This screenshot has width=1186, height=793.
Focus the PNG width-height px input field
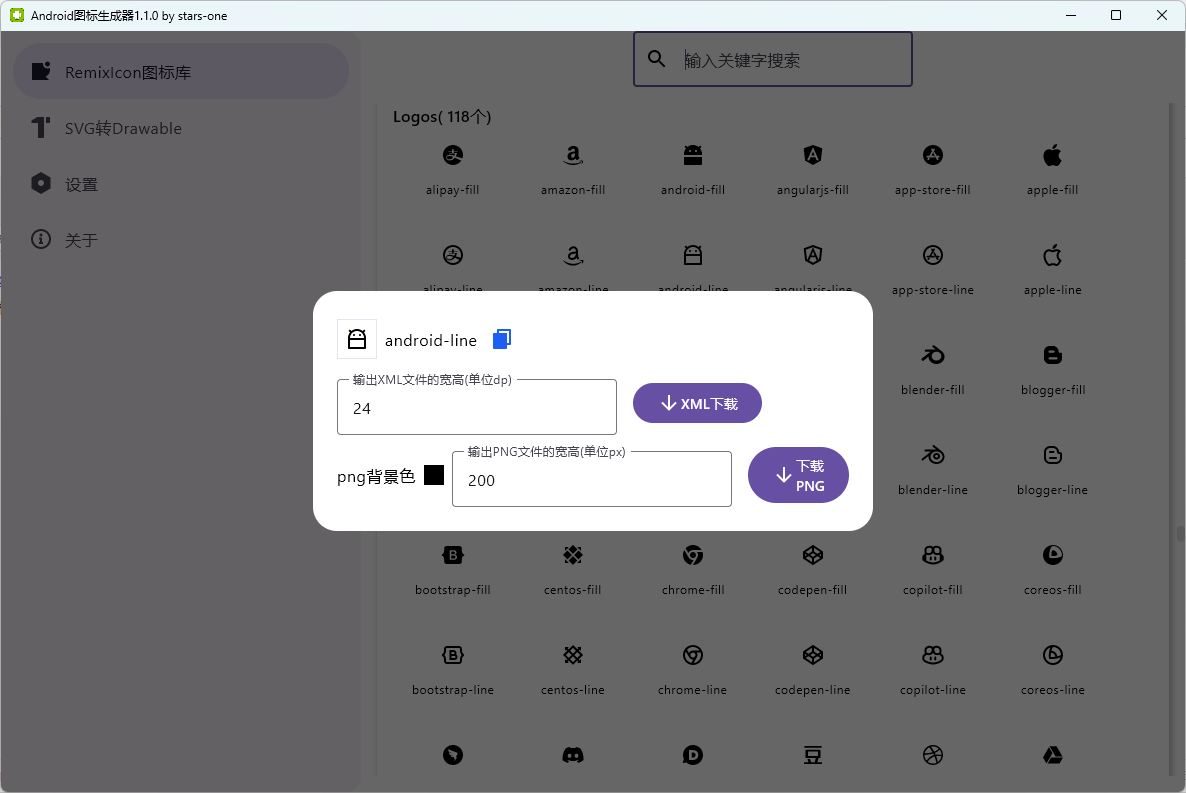(591, 479)
